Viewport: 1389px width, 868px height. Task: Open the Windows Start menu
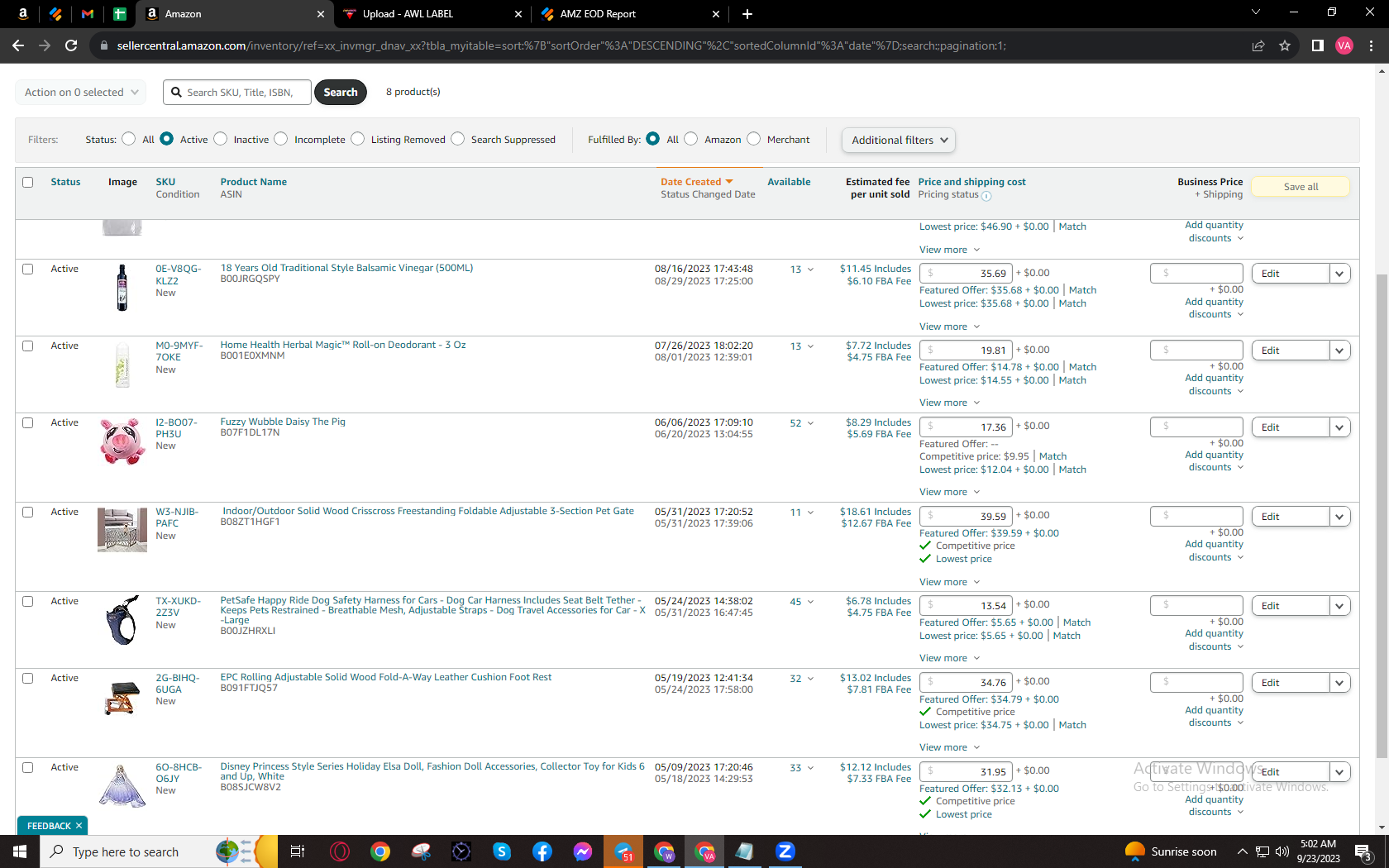20,851
